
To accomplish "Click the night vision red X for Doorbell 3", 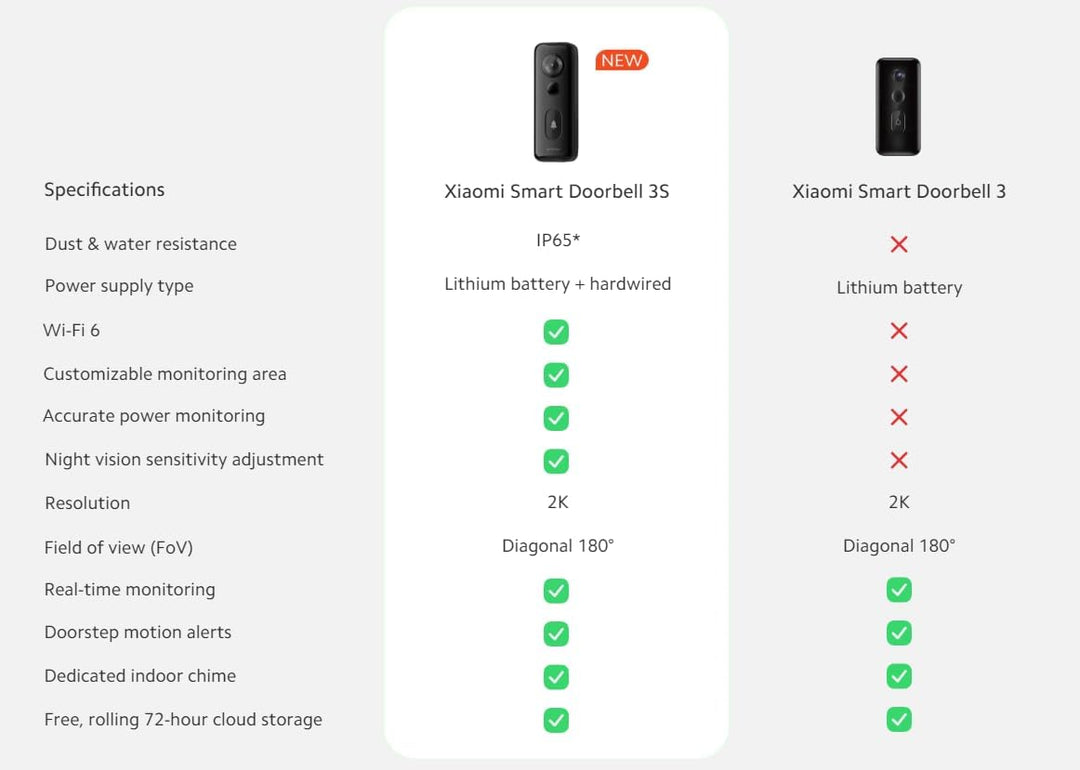I will point(899,460).
